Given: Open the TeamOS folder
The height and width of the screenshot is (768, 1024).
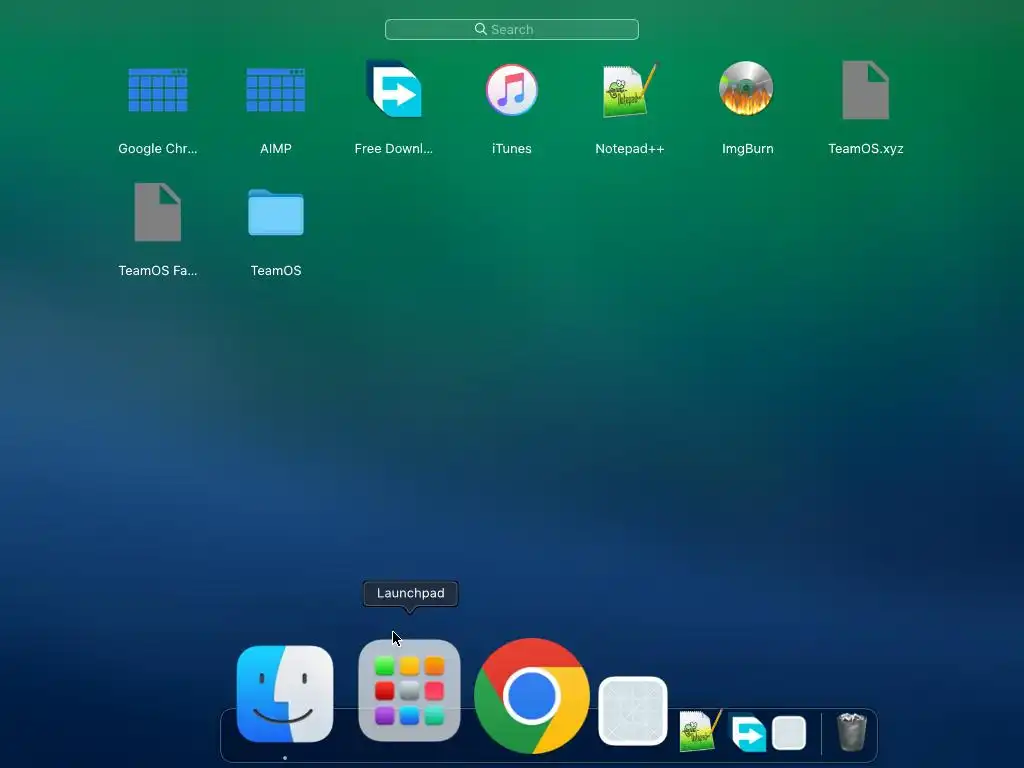Looking at the screenshot, I should click(276, 212).
